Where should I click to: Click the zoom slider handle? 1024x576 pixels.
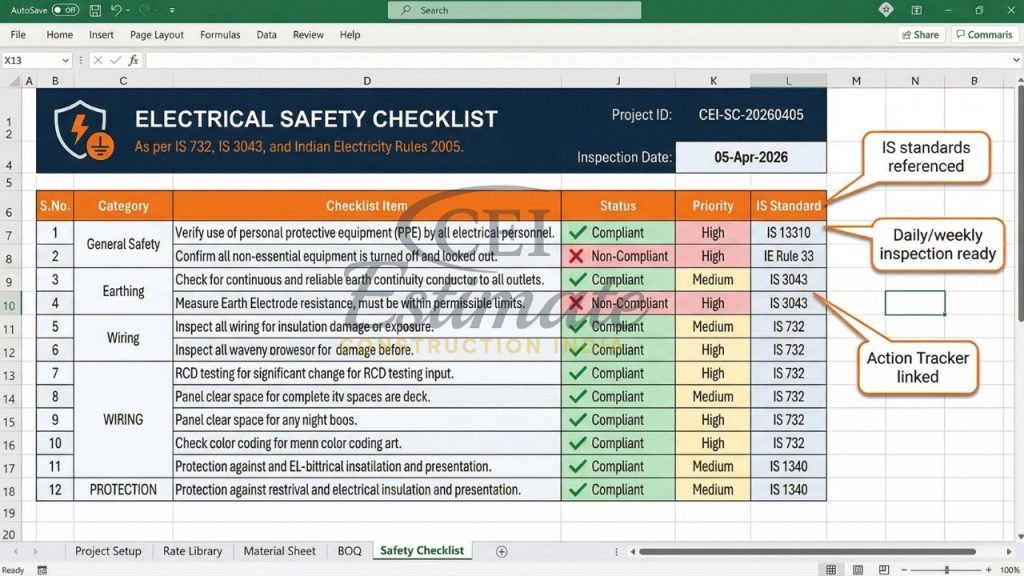coord(946,570)
